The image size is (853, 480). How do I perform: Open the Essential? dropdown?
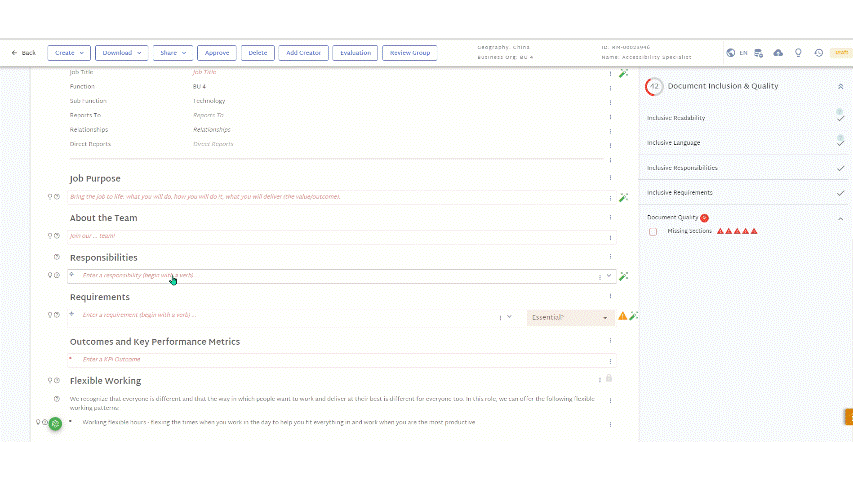coord(570,317)
